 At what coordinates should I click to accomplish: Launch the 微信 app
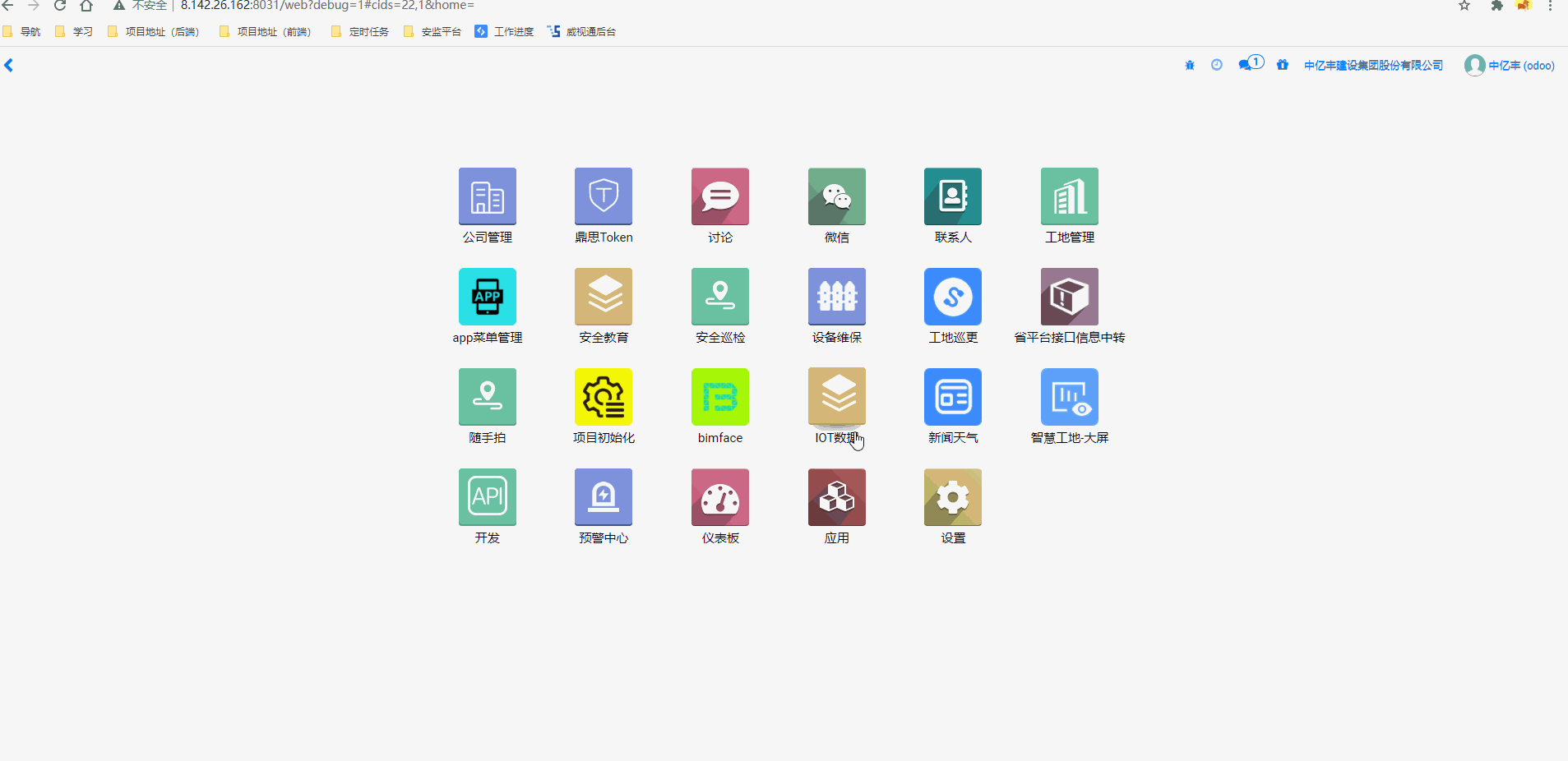coord(837,196)
